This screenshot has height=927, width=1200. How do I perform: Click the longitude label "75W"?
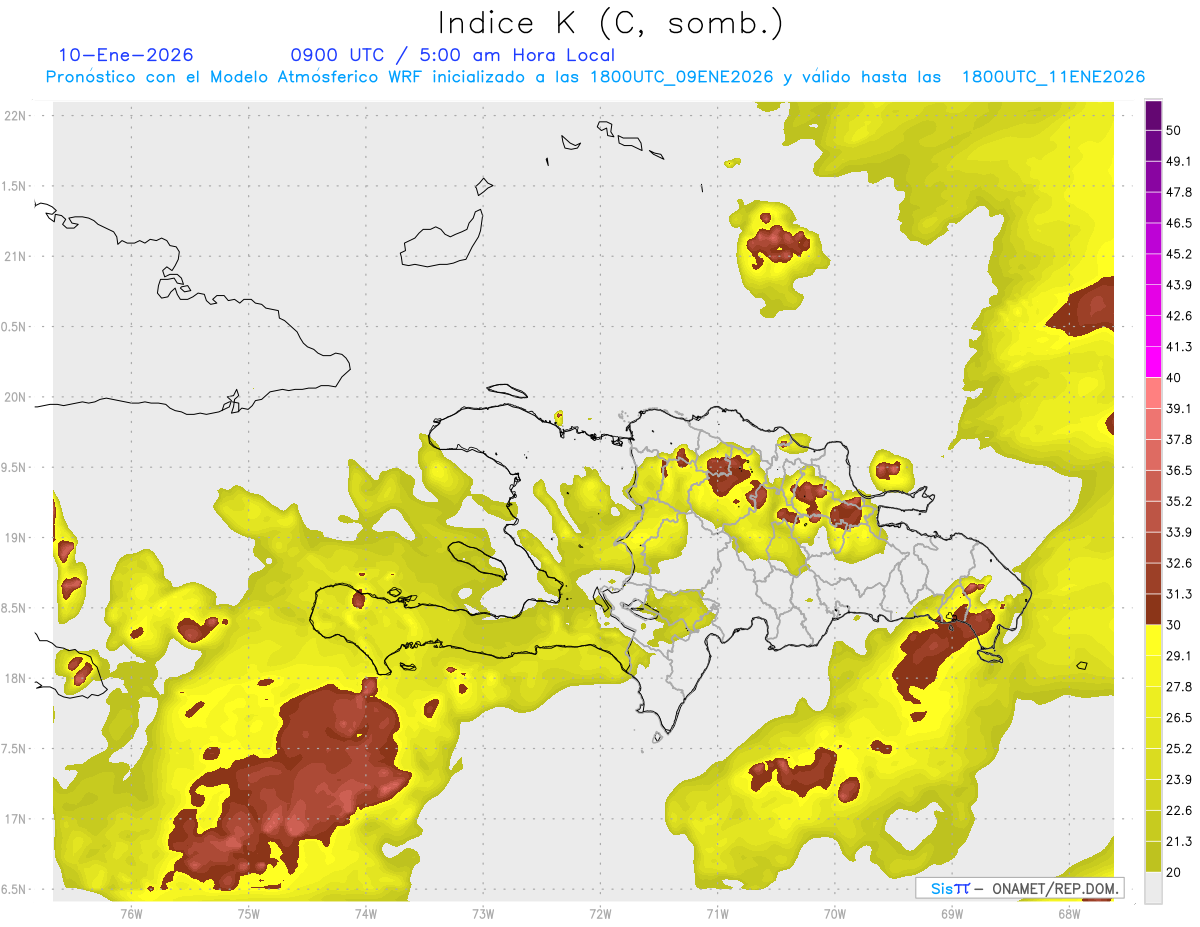[x=249, y=913]
